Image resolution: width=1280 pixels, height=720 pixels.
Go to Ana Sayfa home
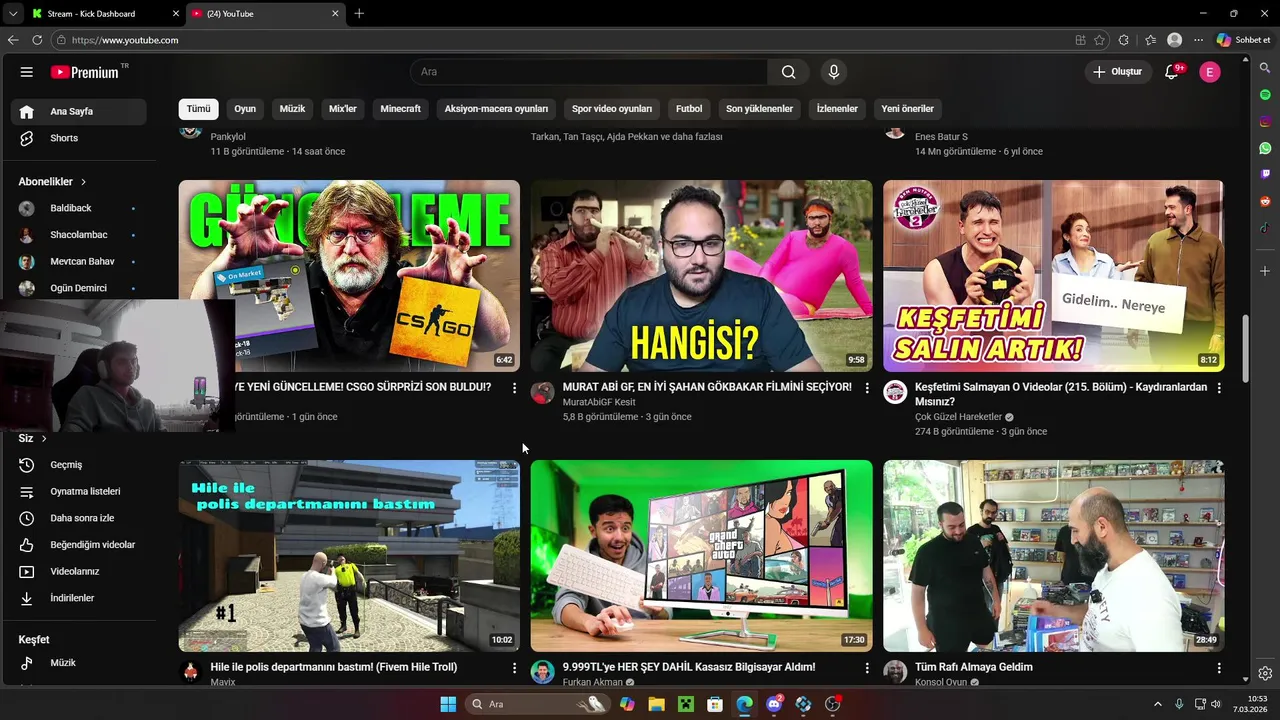tap(79, 111)
